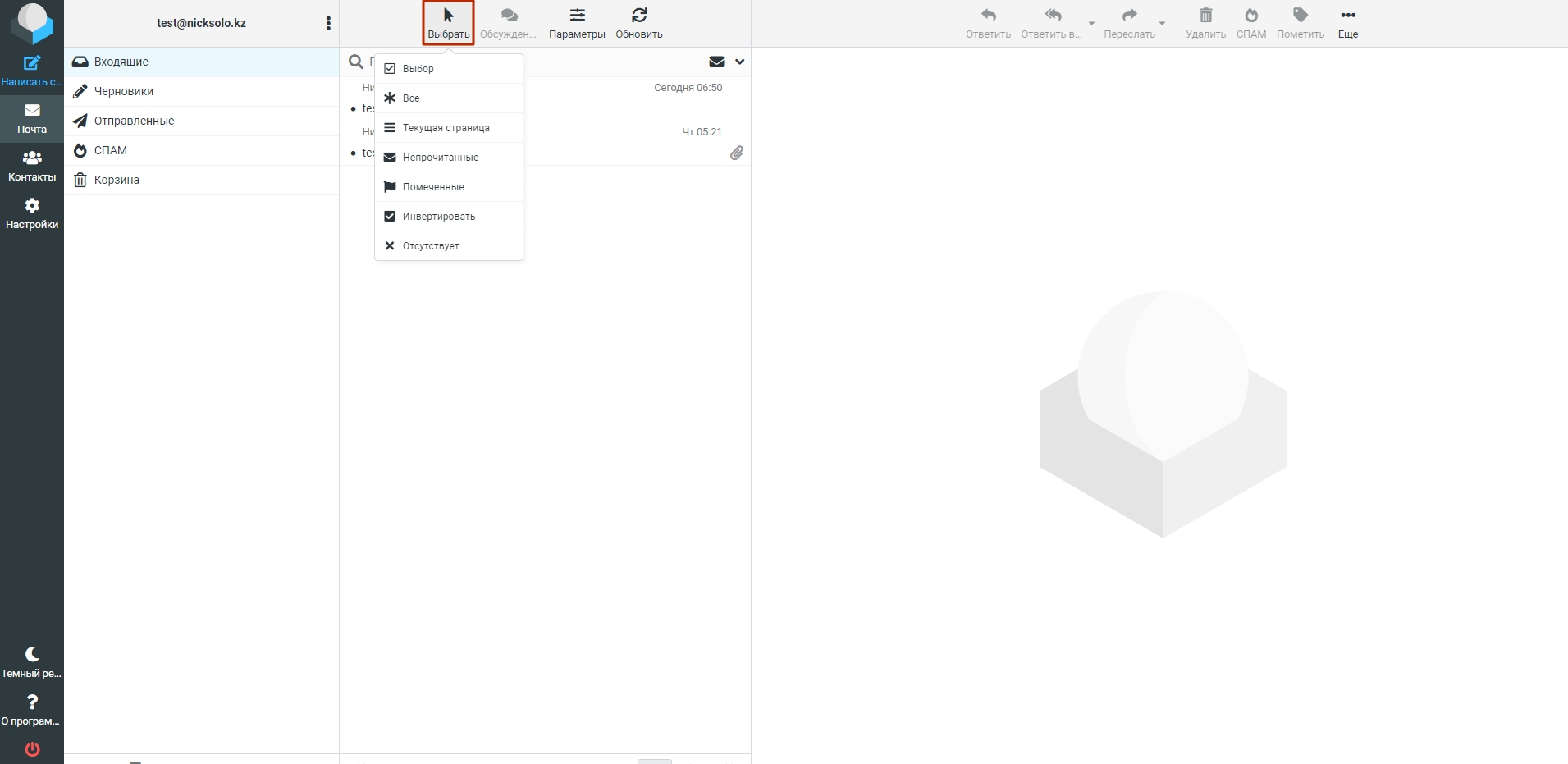The height and width of the screenshot is (764, 1568).
Task: Open О програм… question mark
Action: [x=32, y=710]
